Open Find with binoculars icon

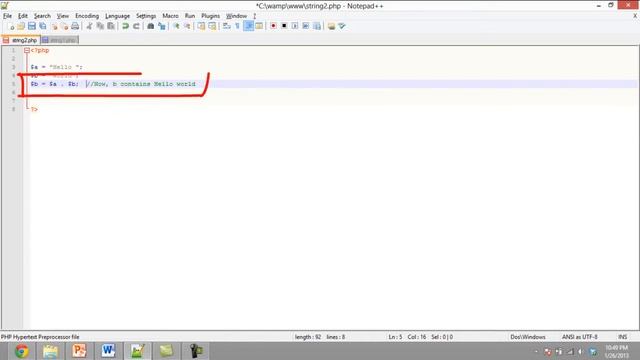click(151, 26)
